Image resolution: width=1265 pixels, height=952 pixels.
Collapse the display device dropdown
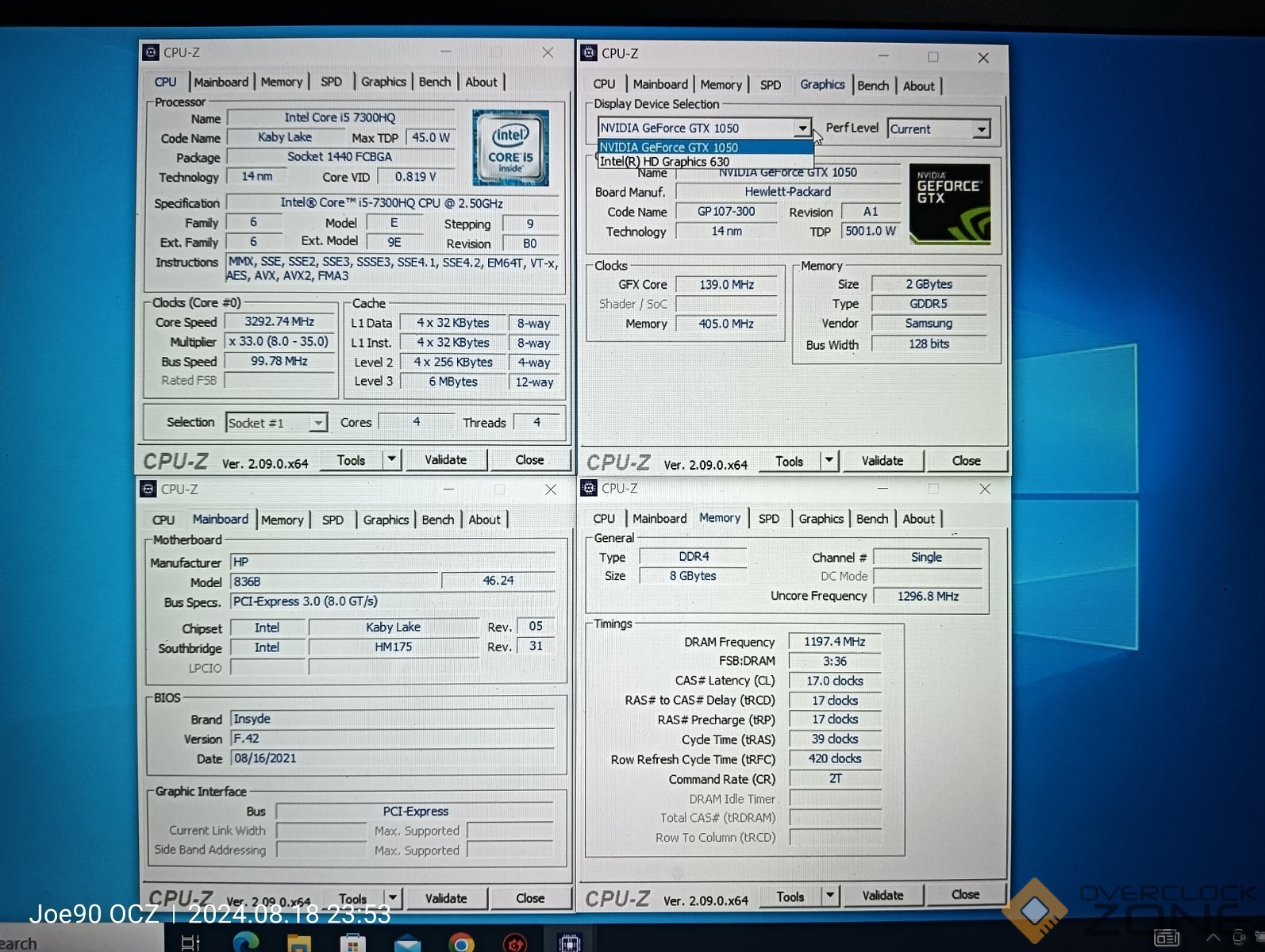click(x=802, y=128)
